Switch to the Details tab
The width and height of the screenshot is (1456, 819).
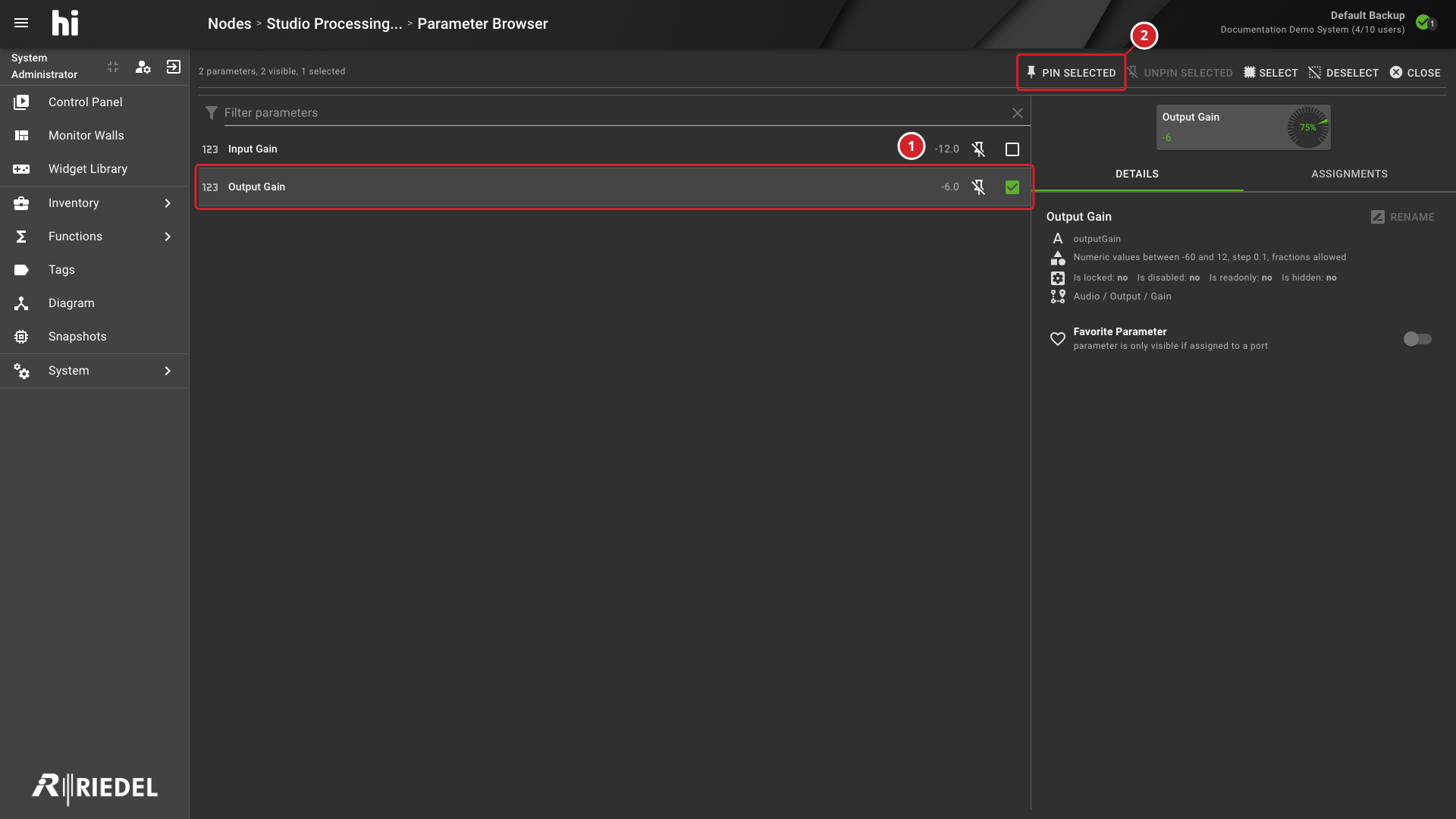tap(1137, 174)
